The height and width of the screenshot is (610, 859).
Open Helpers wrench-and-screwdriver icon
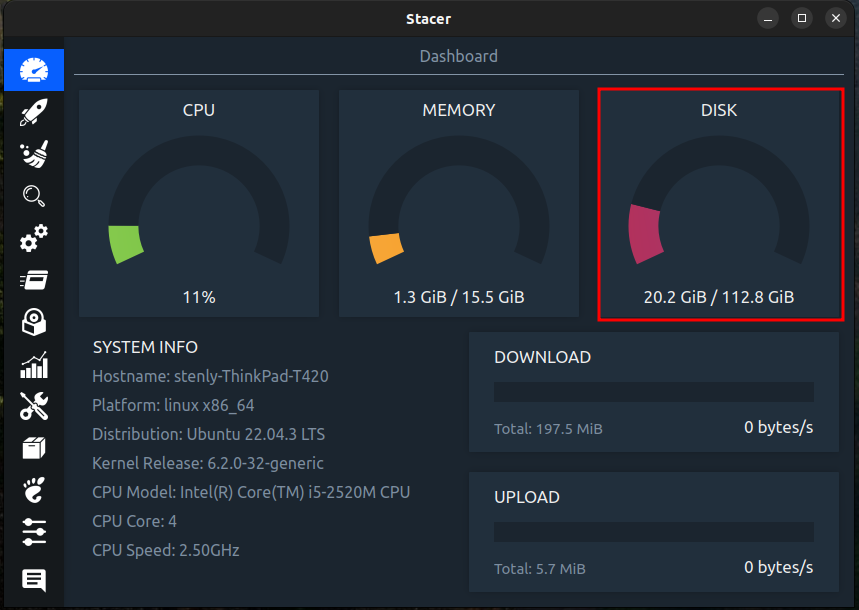coord(34,406)
